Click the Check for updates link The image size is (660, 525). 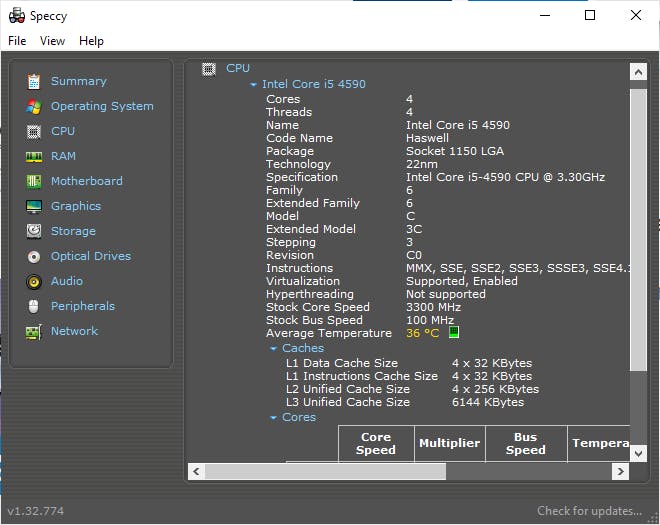click(x=589, y=511)
